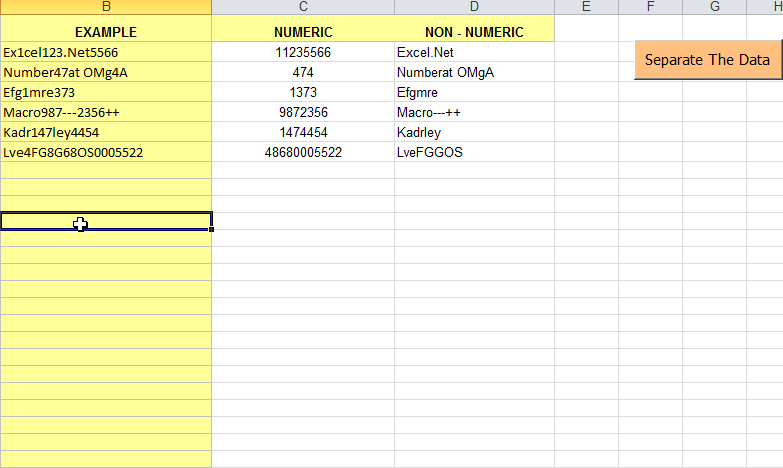Select column D header
This screenshot has height=468, width=783.
tap(474, 6)
